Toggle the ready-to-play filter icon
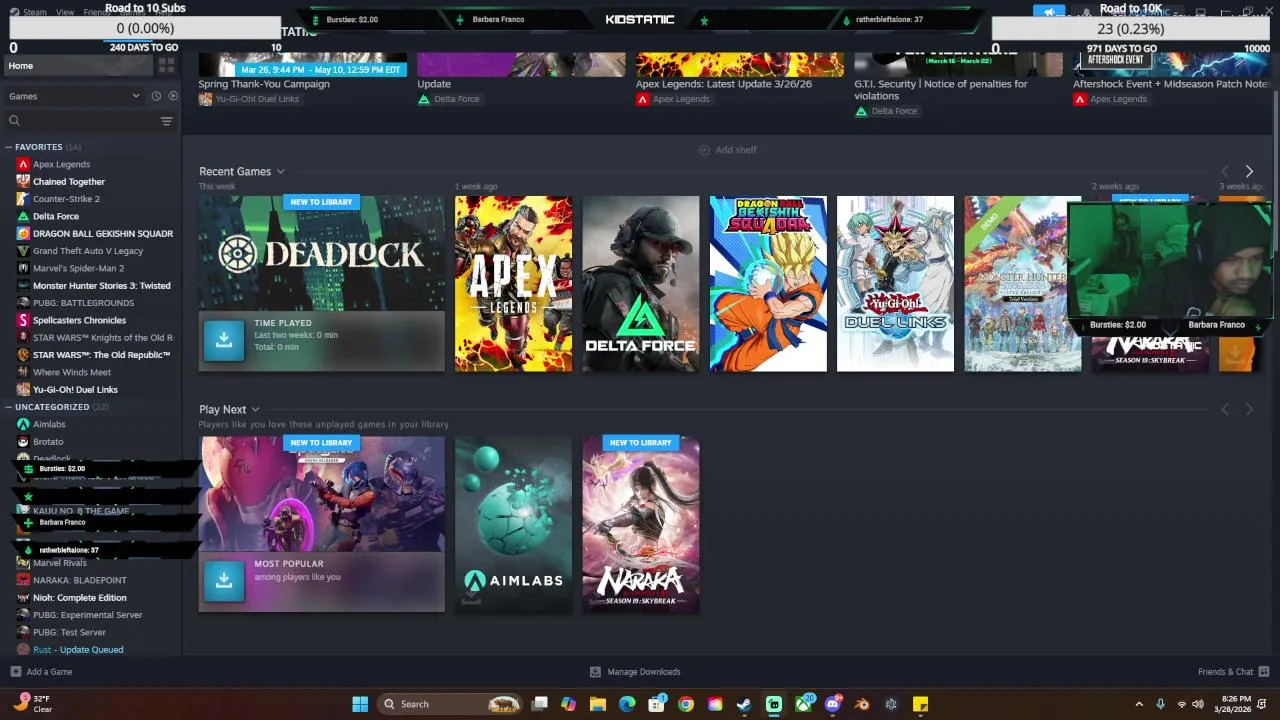The width and height of the screenshot is (1280, 720). [x=173, y=96]
